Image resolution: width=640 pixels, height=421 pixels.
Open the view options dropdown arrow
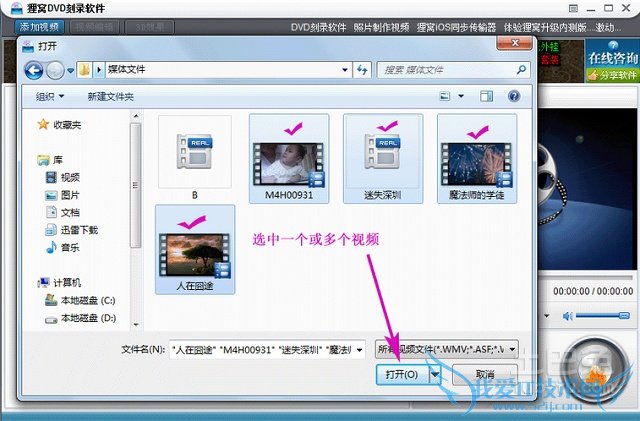pos(461,96)
